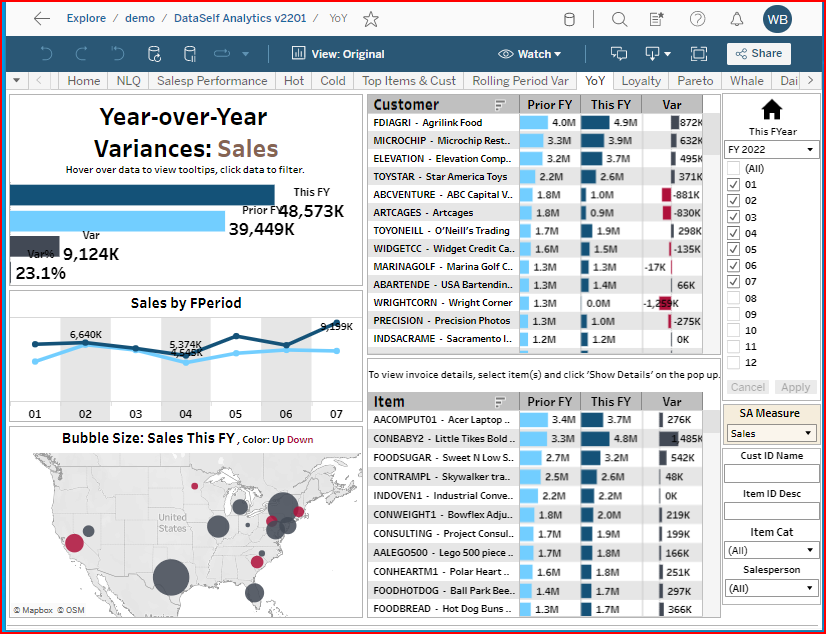Click the home icon above This FYear
The width and height of the screenshot is (826, 634).
(x=772, y=110)
